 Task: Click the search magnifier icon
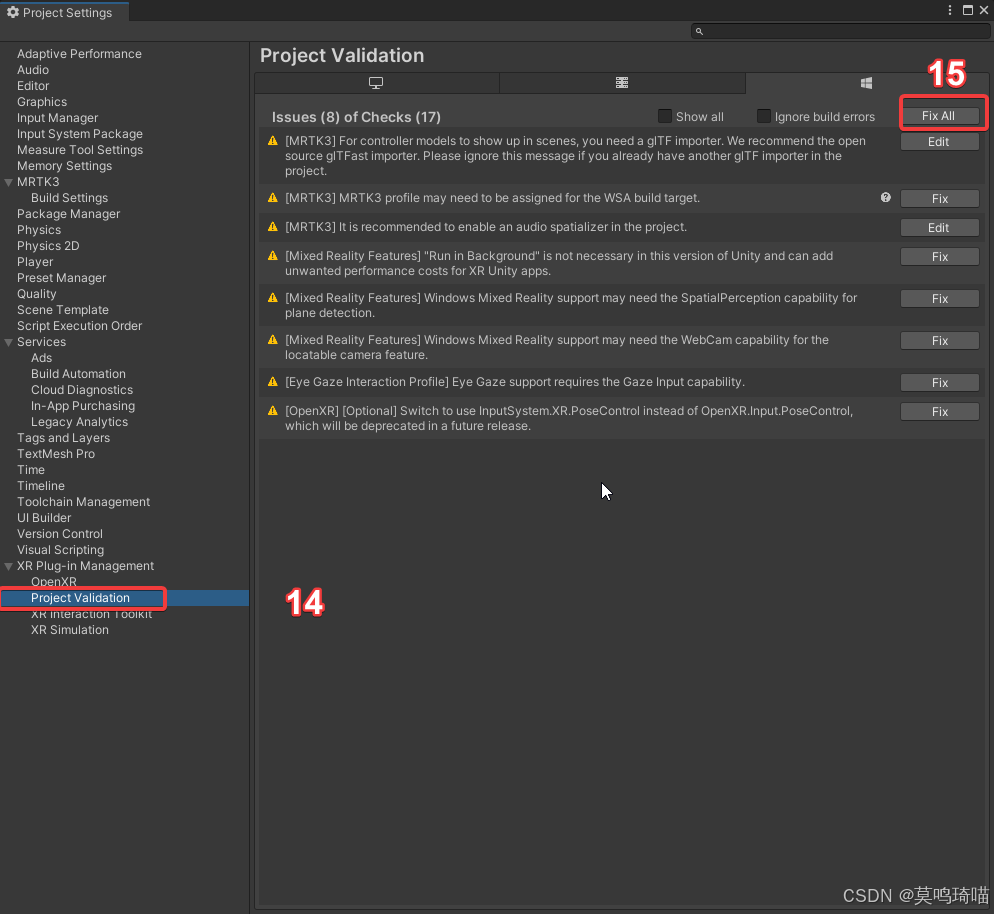click(x=699, y=31)
